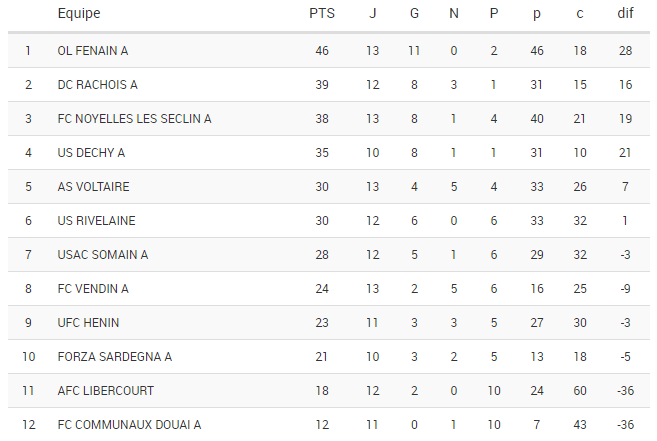Open FC NOYELLES LES SECLIN A team
This screenshot has width=657, height=441.
tap(134, 119)
